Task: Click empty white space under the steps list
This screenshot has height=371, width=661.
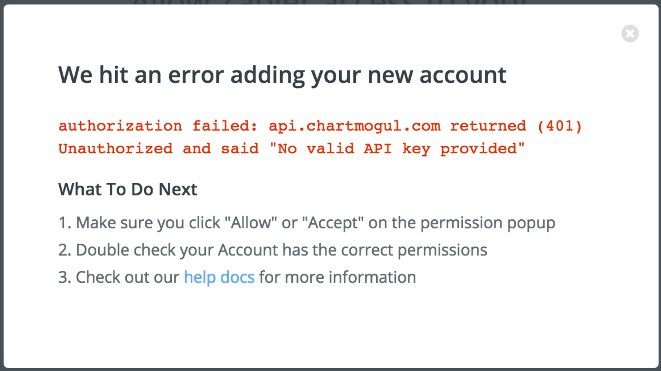Action: tap(330, 329)
